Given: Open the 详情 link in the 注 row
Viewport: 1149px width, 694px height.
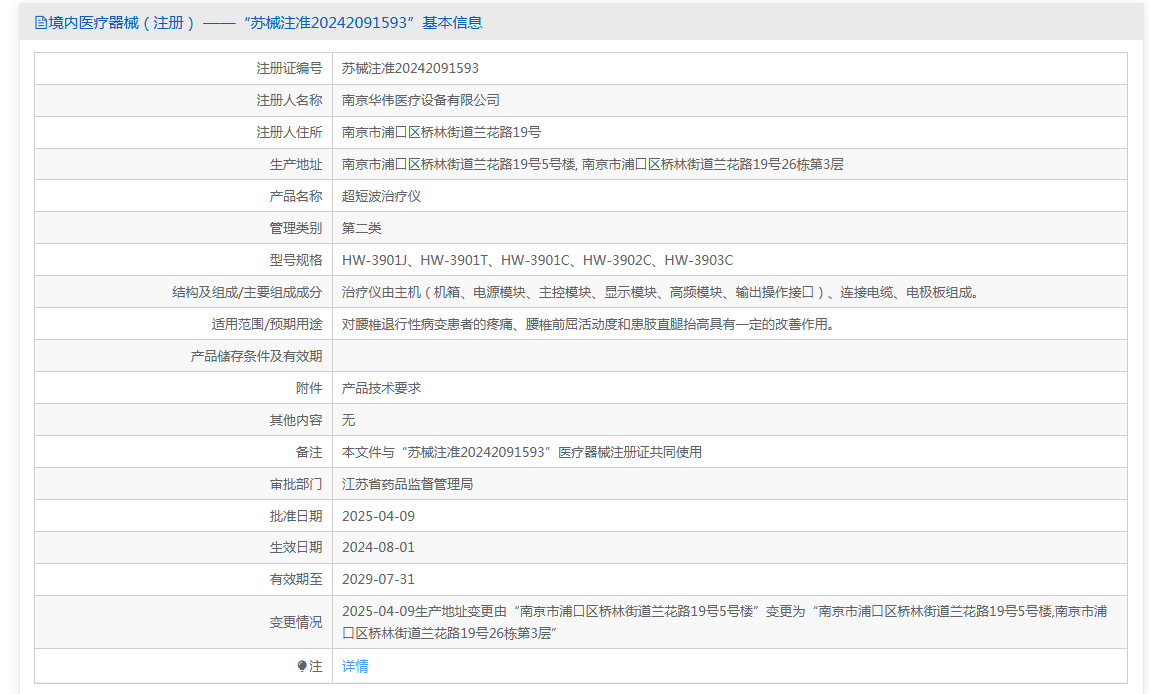Looking at the screenshot, I should tap(355, 666).
